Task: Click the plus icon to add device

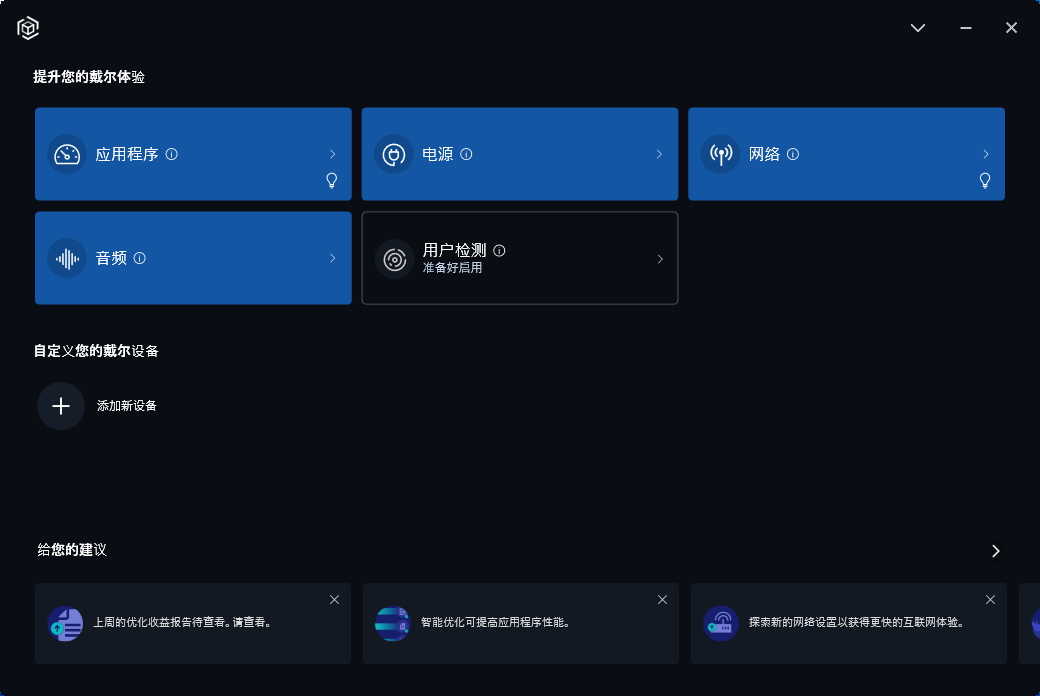Action: coord(61,406)
